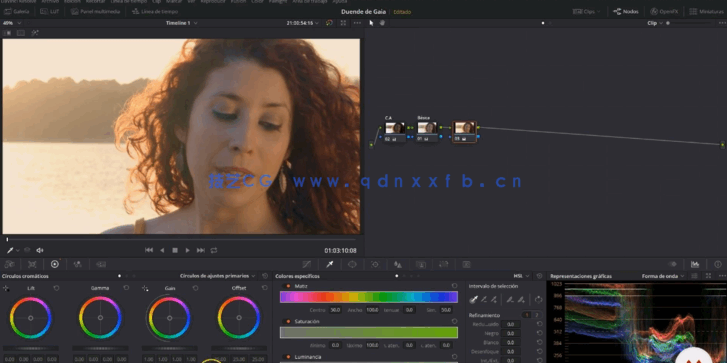Reset the Offset wheel
This screenshot has width=727, height=363.
tap(265, 288)
